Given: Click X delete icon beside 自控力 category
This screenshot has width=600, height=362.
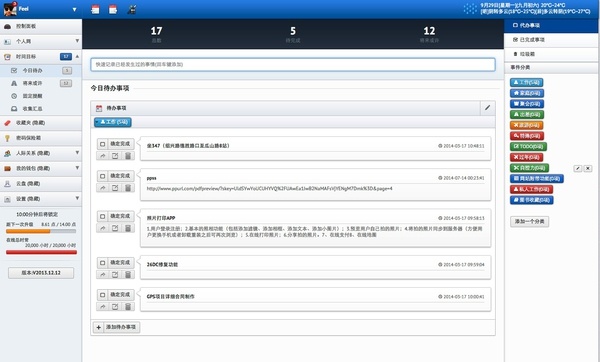Looking at the screenshot, I should click(588, 168).
